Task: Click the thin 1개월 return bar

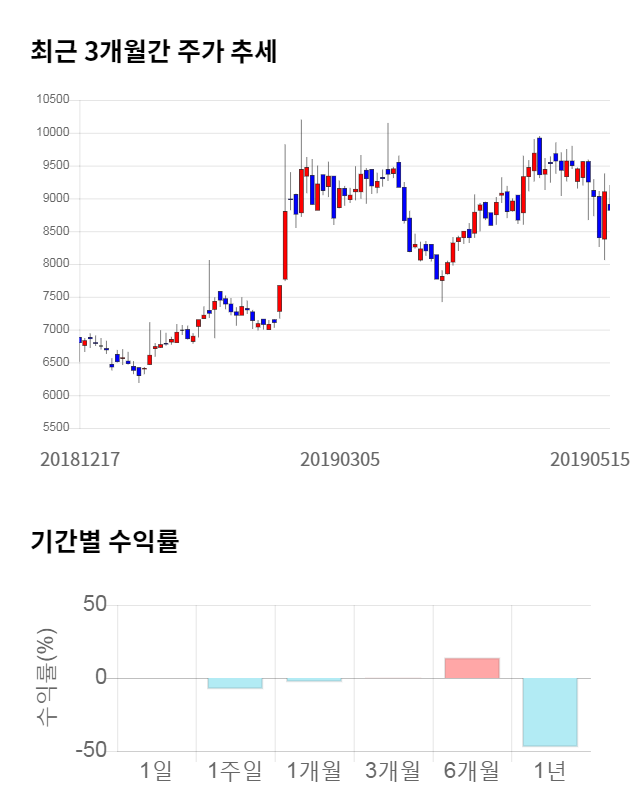Action: 314,680
